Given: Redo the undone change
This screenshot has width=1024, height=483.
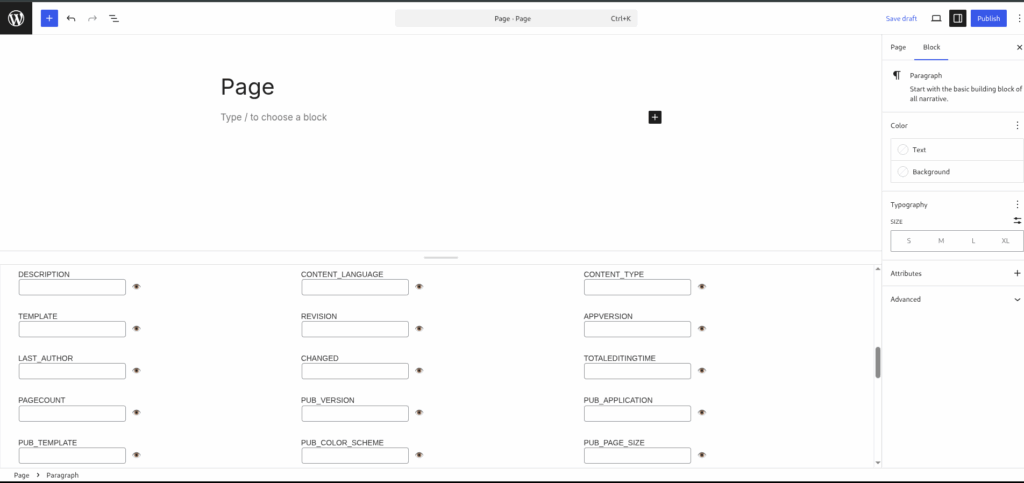Looking at the screenshot, I should (92, 18).
